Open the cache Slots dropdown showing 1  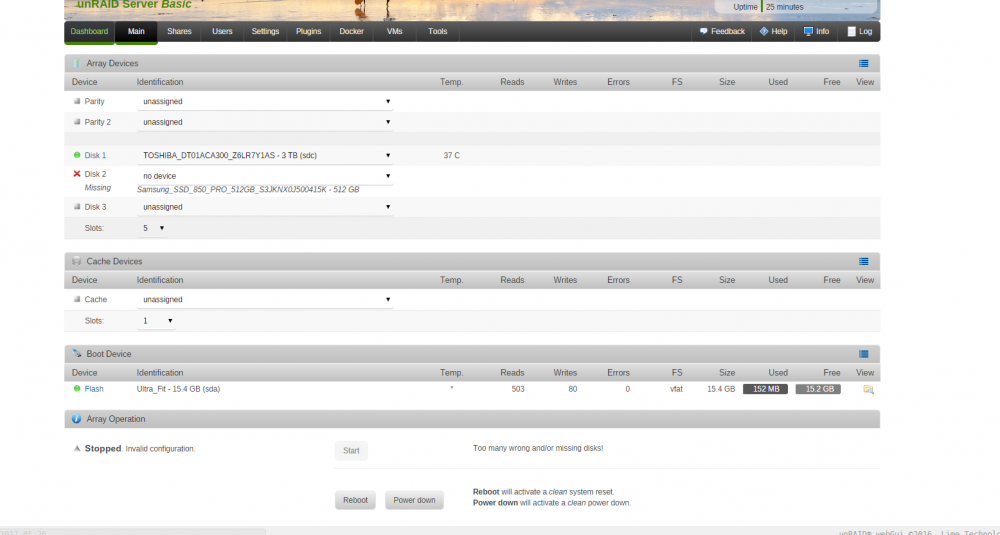(156, 321)
